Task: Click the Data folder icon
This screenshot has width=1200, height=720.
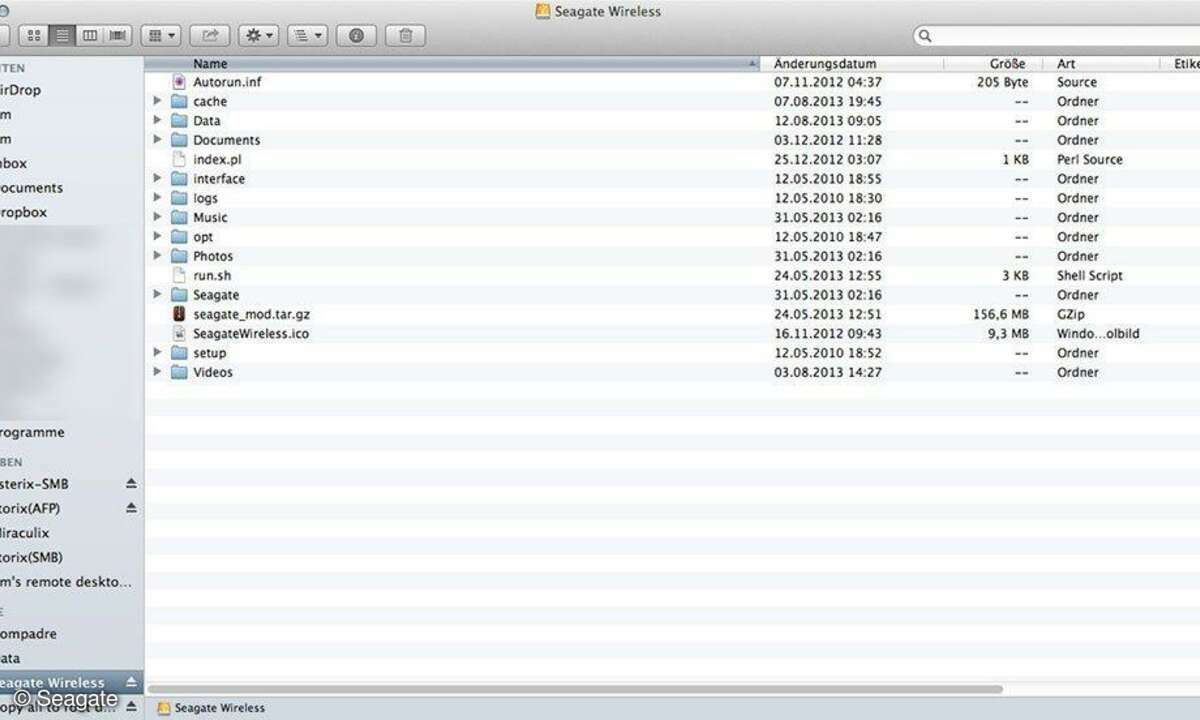Action: coord(179,121)
